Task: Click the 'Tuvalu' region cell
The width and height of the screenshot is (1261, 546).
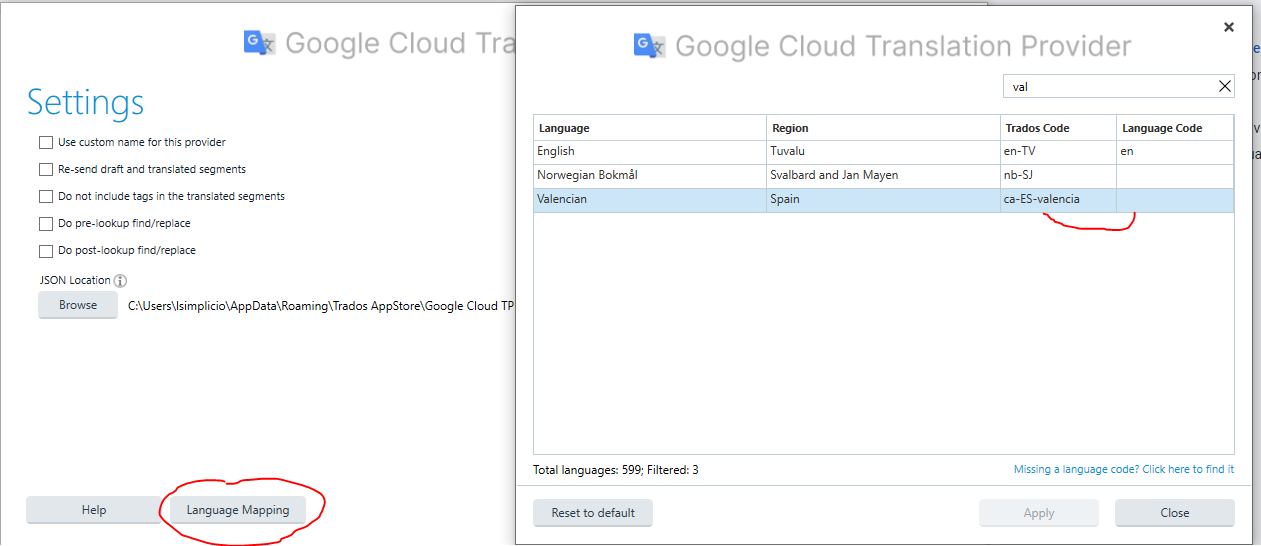Action: tap(884, 152)
